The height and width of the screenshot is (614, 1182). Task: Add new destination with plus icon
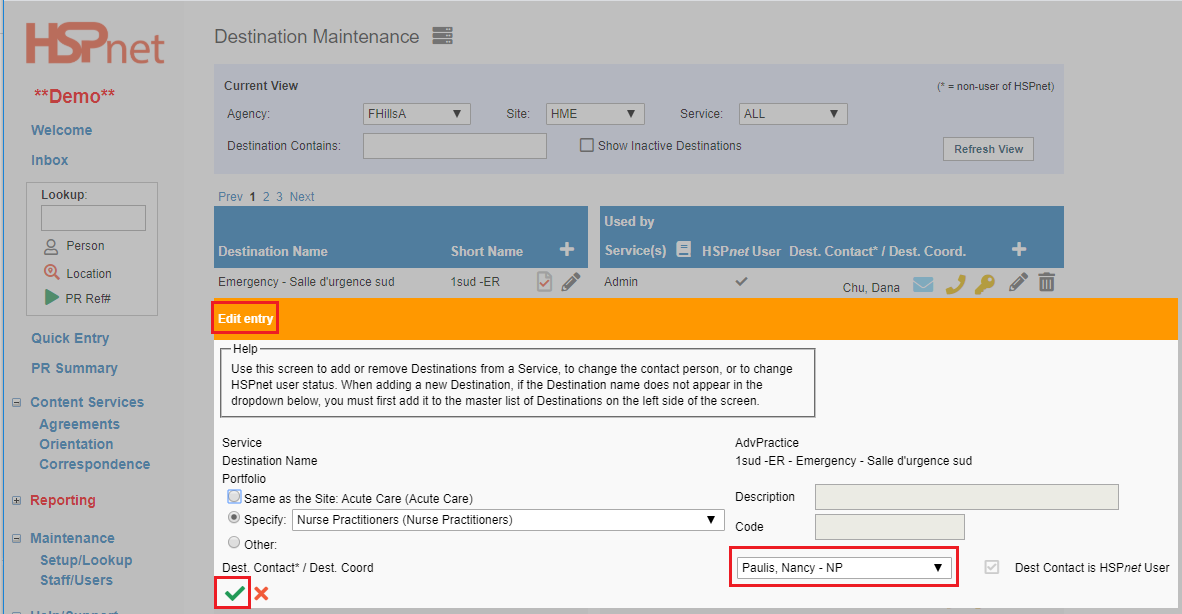(567, 249)
